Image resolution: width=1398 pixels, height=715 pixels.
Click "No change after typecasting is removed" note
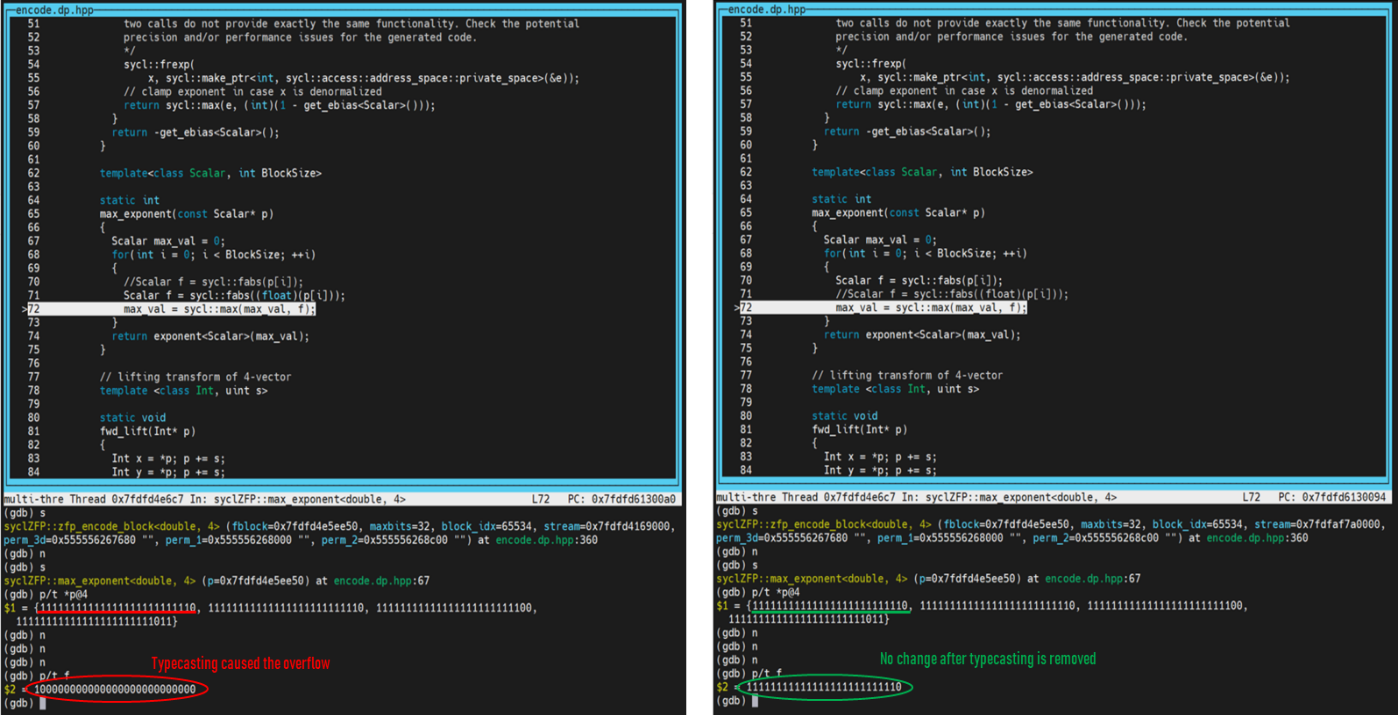click(x=987, y=659)
